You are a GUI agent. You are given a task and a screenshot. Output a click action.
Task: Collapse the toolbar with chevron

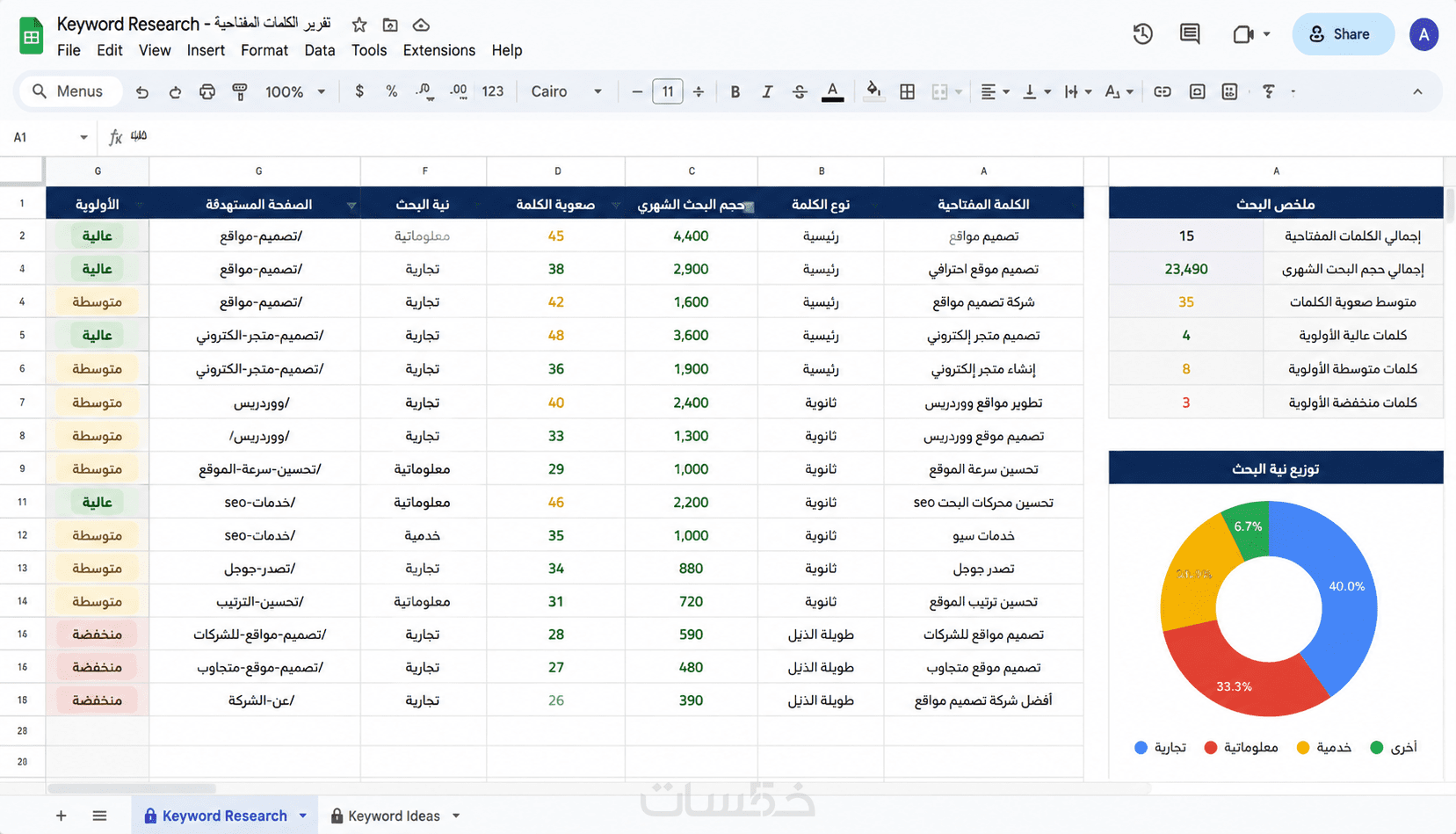coord(1417,91)
